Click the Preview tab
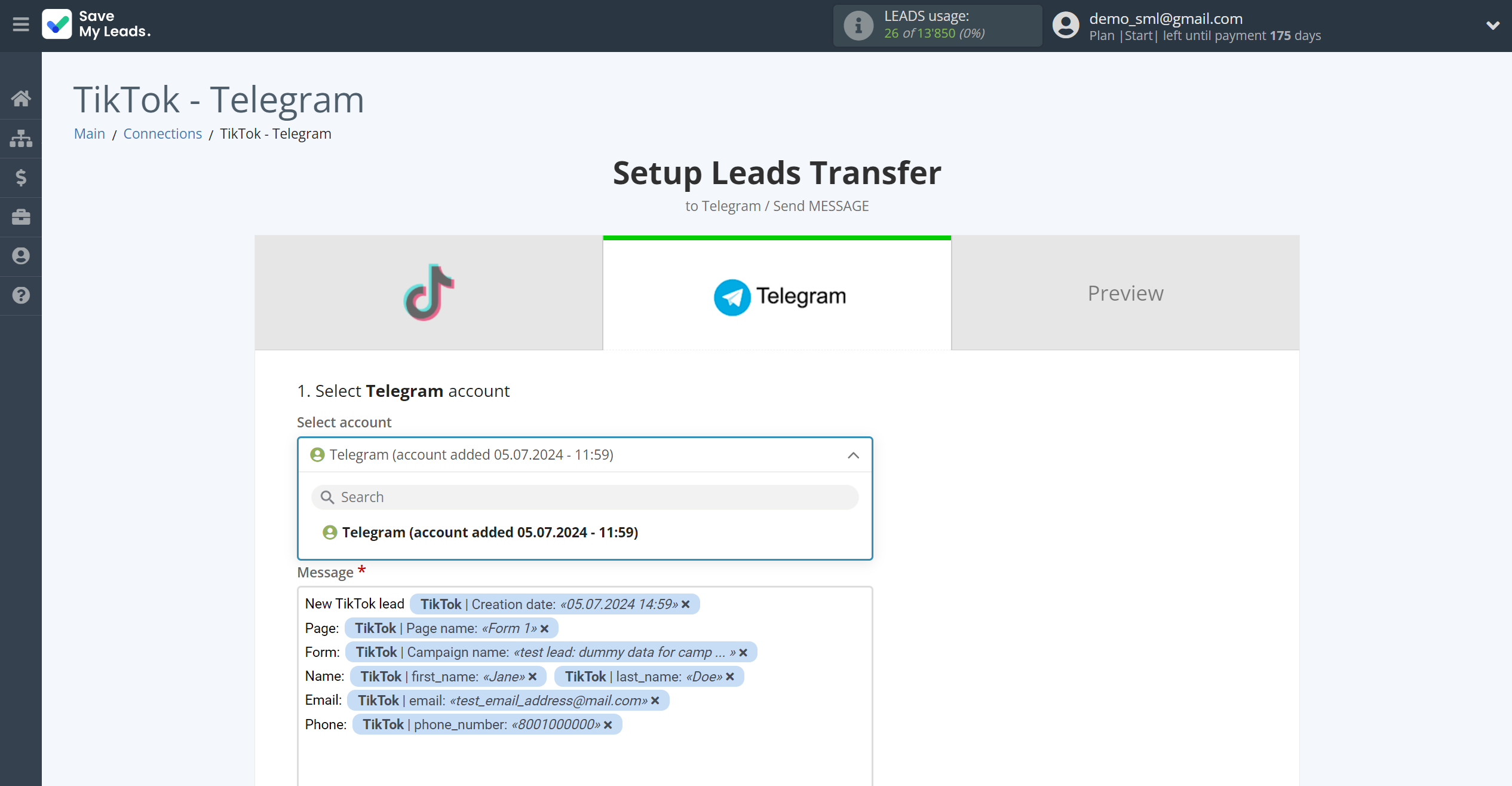Image resolution: width=1512 pixels, height=786 pixels. (x=1125, y=292)
